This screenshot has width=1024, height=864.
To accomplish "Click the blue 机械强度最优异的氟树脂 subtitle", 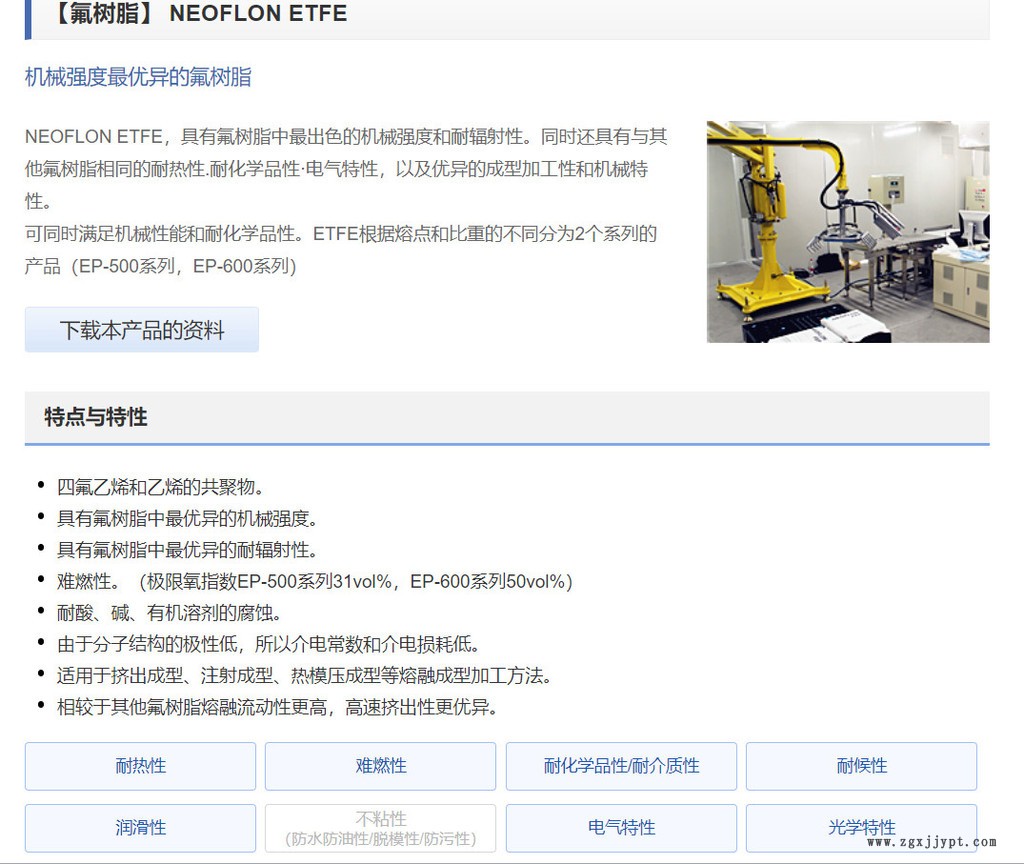I will pos(138,77).
